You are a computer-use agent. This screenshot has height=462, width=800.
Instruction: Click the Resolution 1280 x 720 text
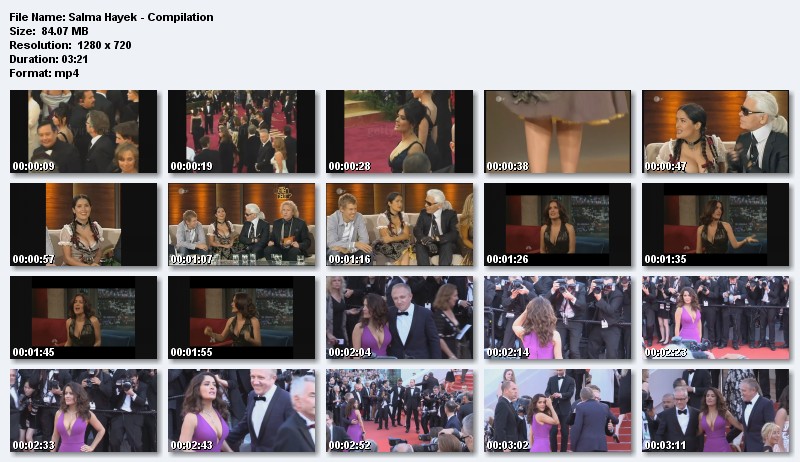[x=70, y=45]
